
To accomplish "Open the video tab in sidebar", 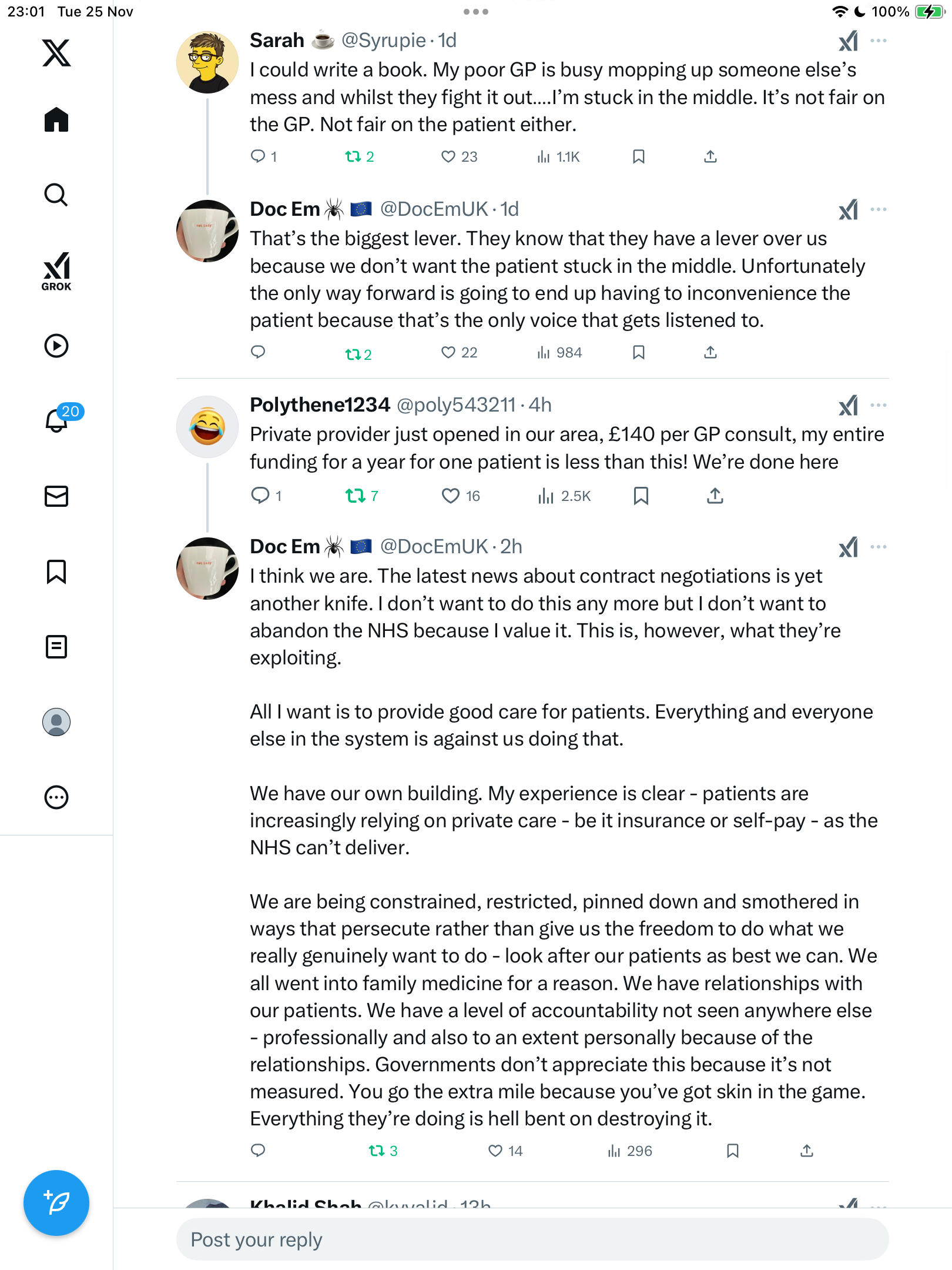I will [56, 346].
